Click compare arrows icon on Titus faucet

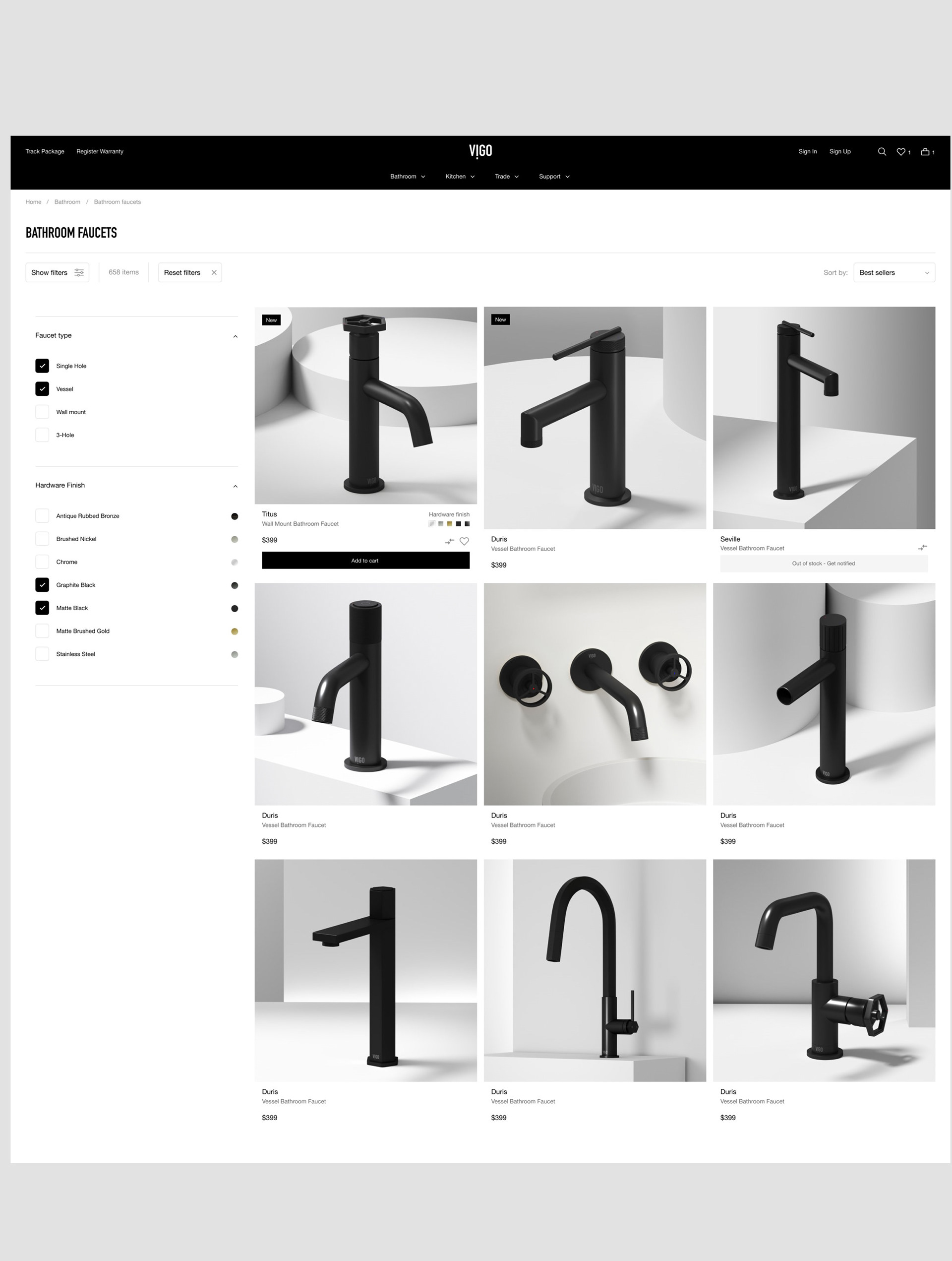pos(450,541)
